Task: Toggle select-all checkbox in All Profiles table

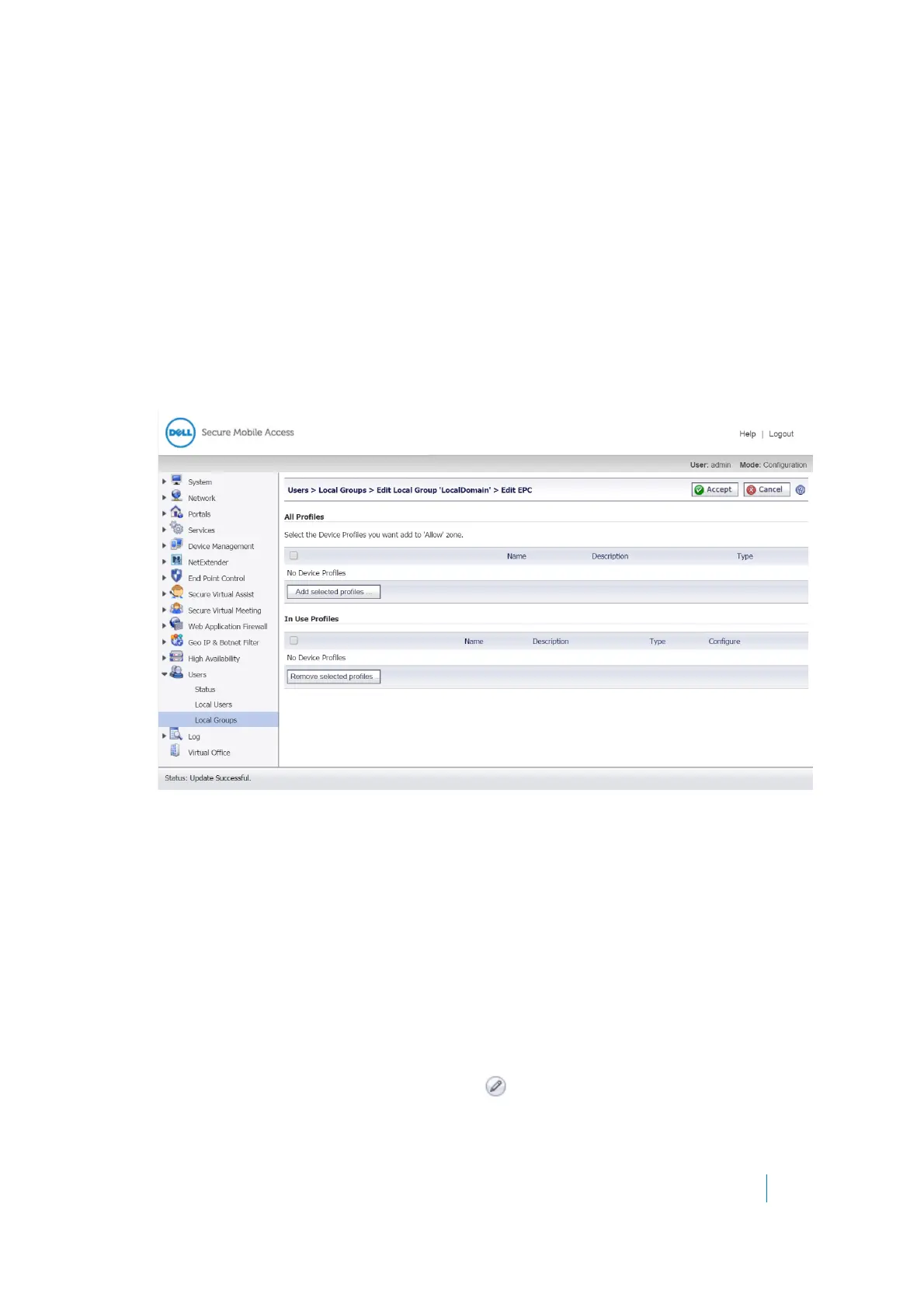Action: [x=294, y=555]
